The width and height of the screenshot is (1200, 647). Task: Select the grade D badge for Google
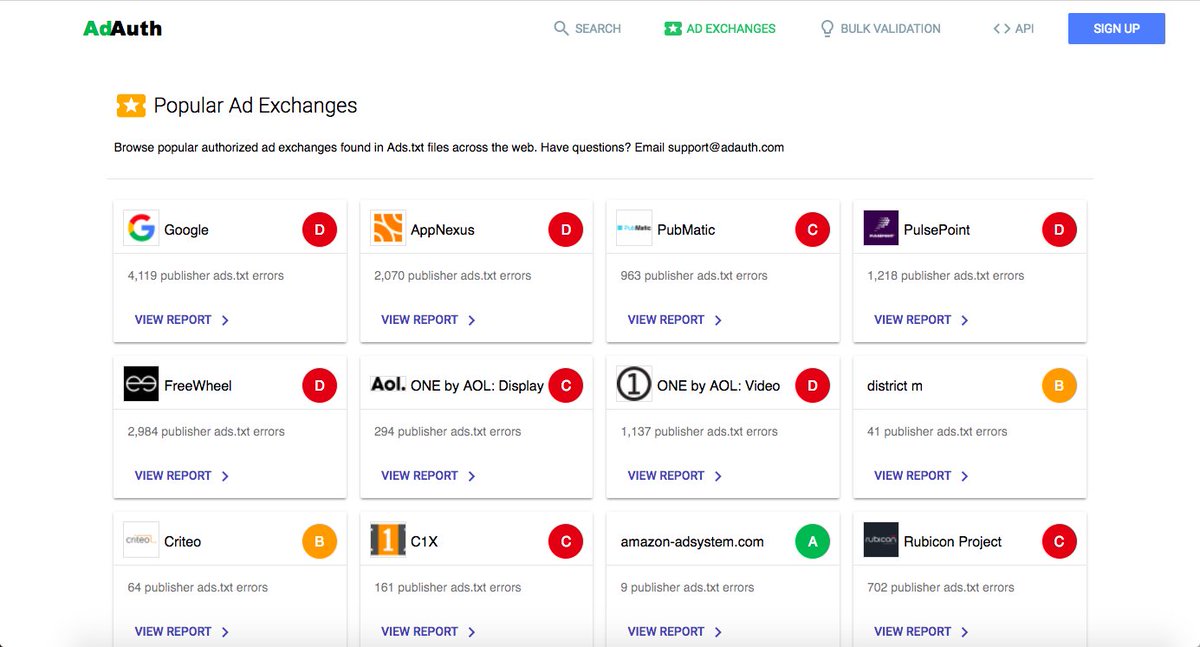tap(319, 229)
